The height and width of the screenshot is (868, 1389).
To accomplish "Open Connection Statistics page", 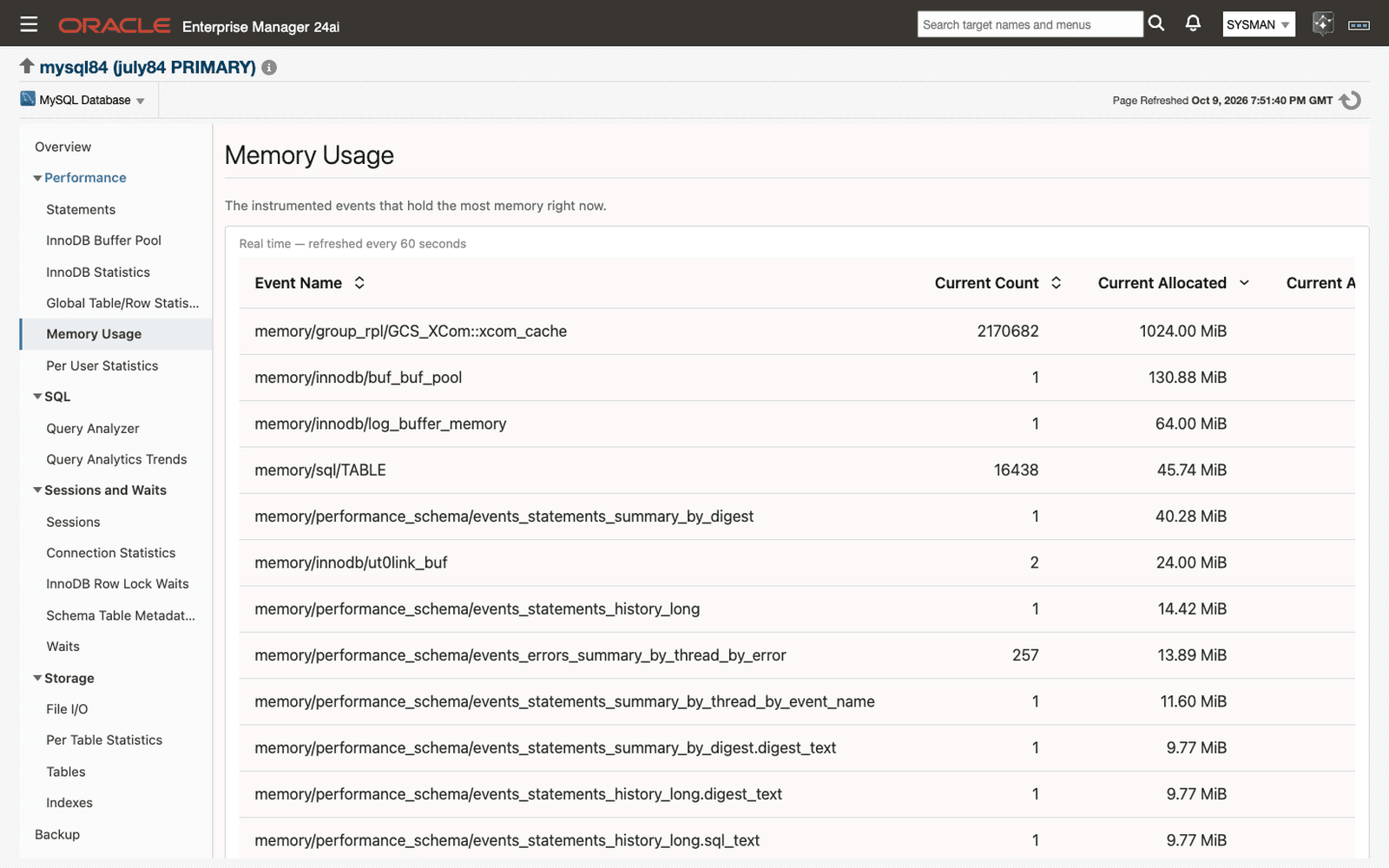I will click(x=110, y=553).
